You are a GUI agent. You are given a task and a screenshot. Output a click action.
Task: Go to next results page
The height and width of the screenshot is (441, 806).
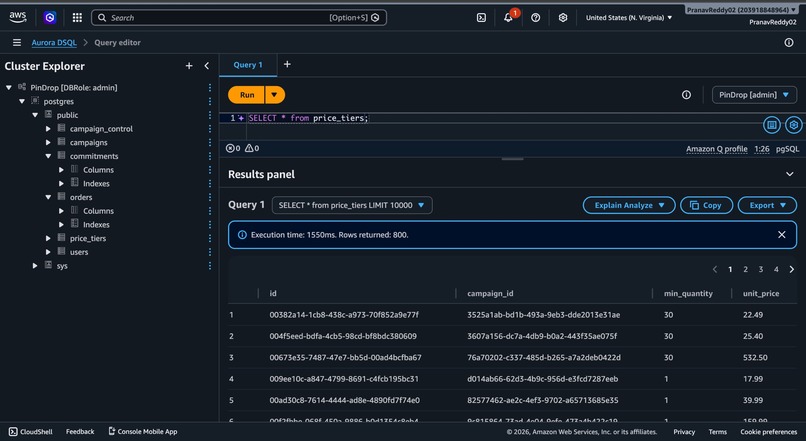point(792,269)
